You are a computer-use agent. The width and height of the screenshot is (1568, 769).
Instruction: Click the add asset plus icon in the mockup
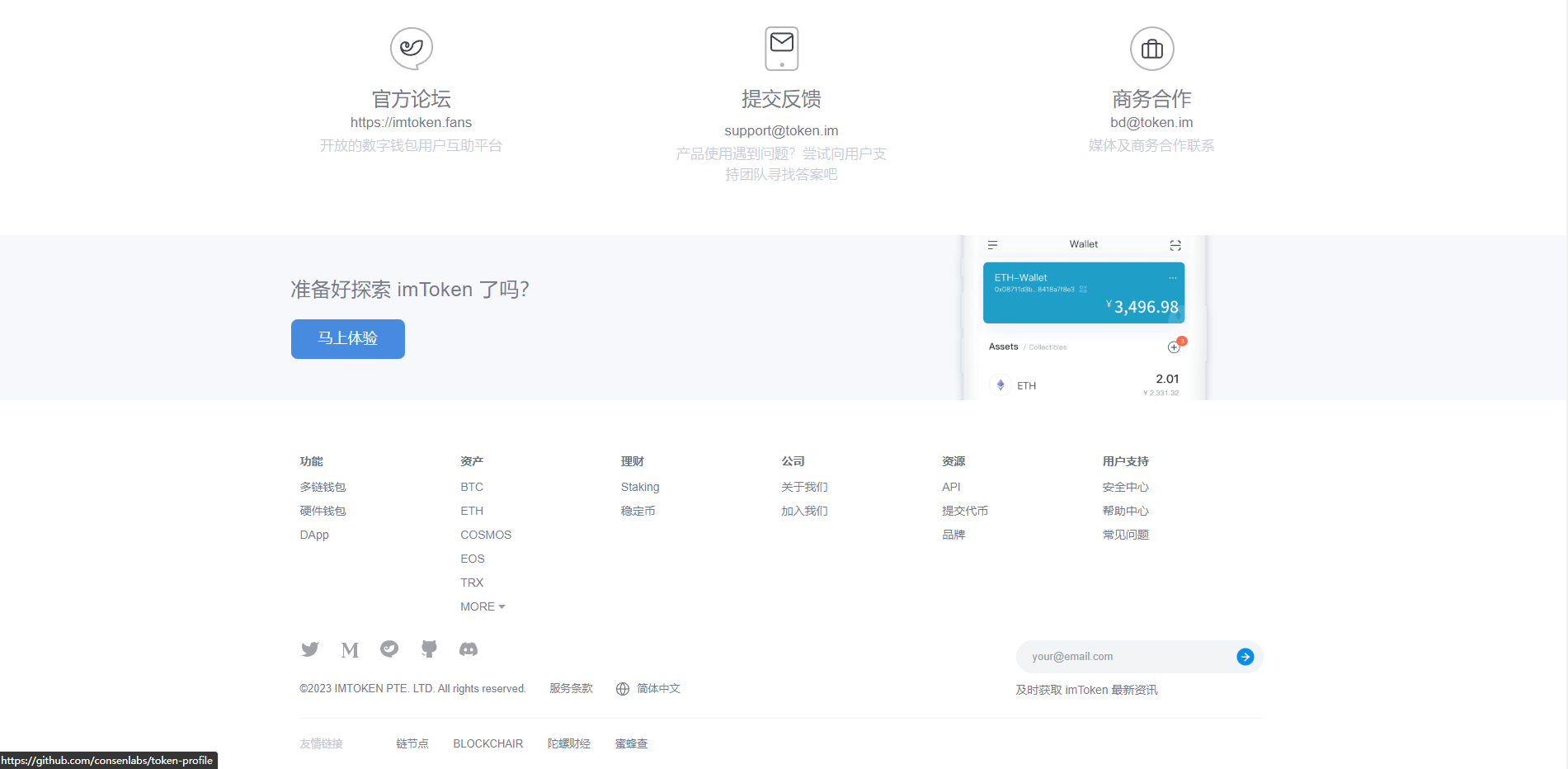tap(1174, 347)
